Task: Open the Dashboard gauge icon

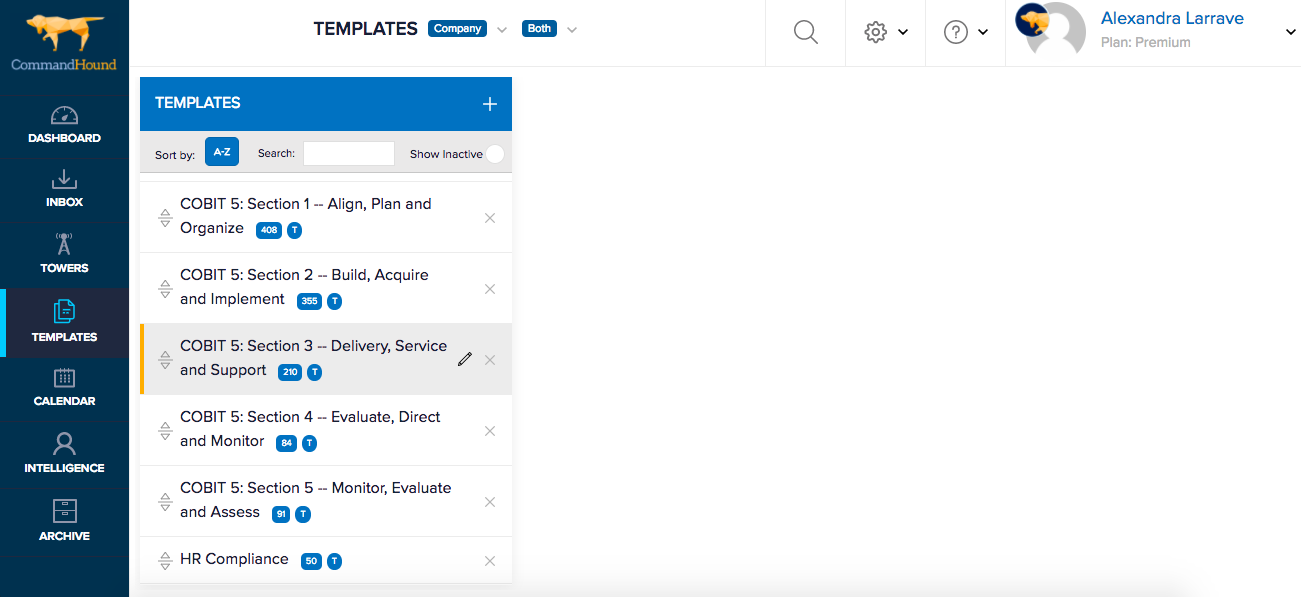Action: [64, 115]
